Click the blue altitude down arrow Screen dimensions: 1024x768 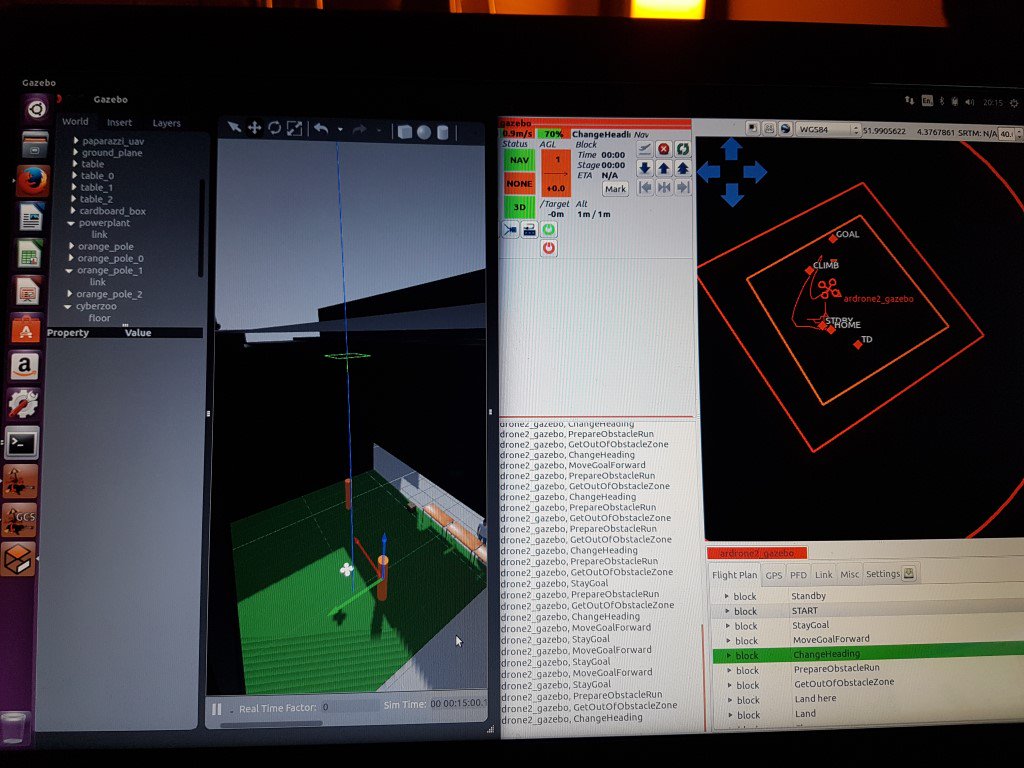point(645,168)
